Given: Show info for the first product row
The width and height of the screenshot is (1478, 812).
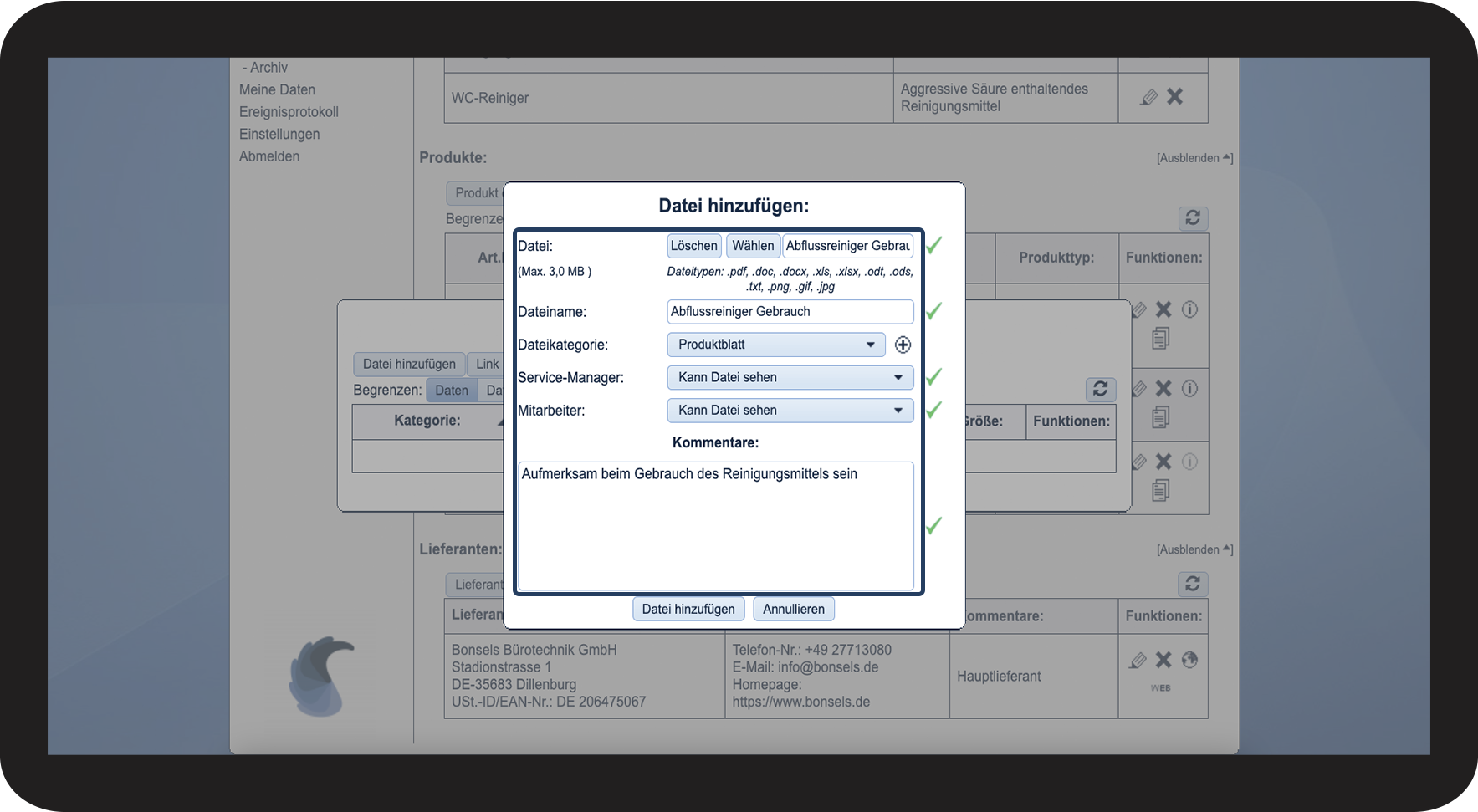Looking at the screenshot, I should 1189,309.
